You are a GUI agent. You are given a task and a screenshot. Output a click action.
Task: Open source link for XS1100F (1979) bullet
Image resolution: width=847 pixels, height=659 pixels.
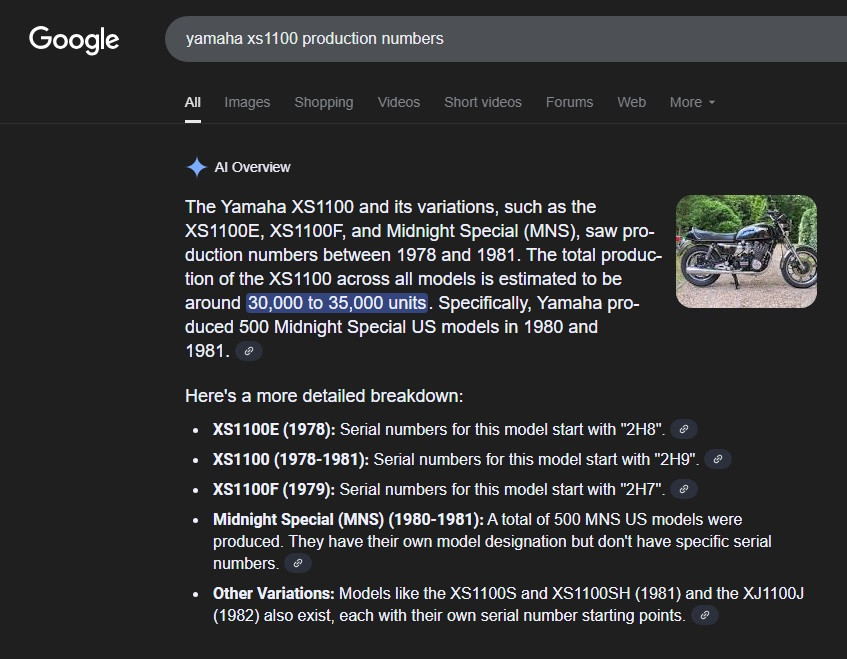tap(683, 489)
